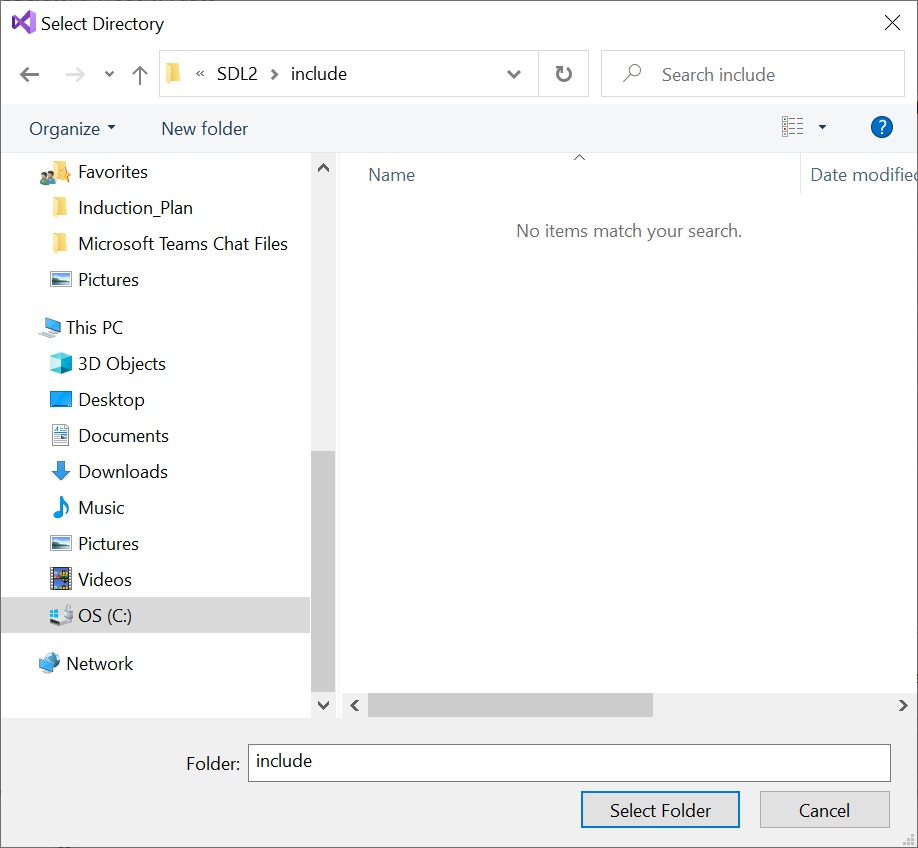Open Desktop in navigation pane

111,400
